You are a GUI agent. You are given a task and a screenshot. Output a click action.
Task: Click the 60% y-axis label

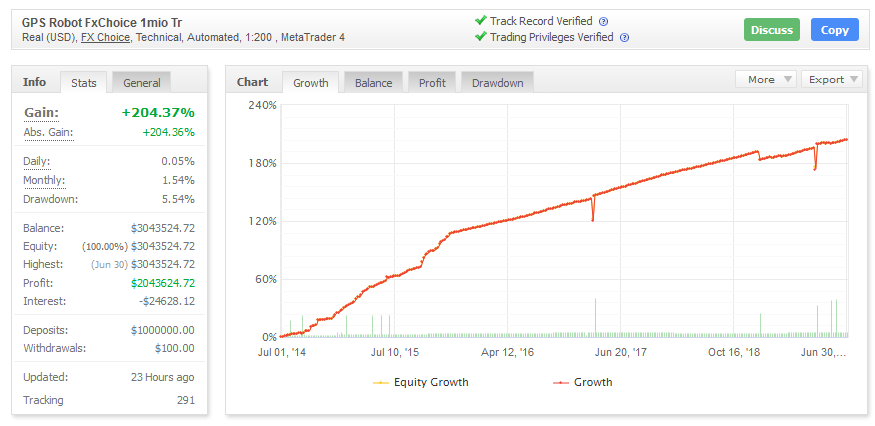coord(265,279)
